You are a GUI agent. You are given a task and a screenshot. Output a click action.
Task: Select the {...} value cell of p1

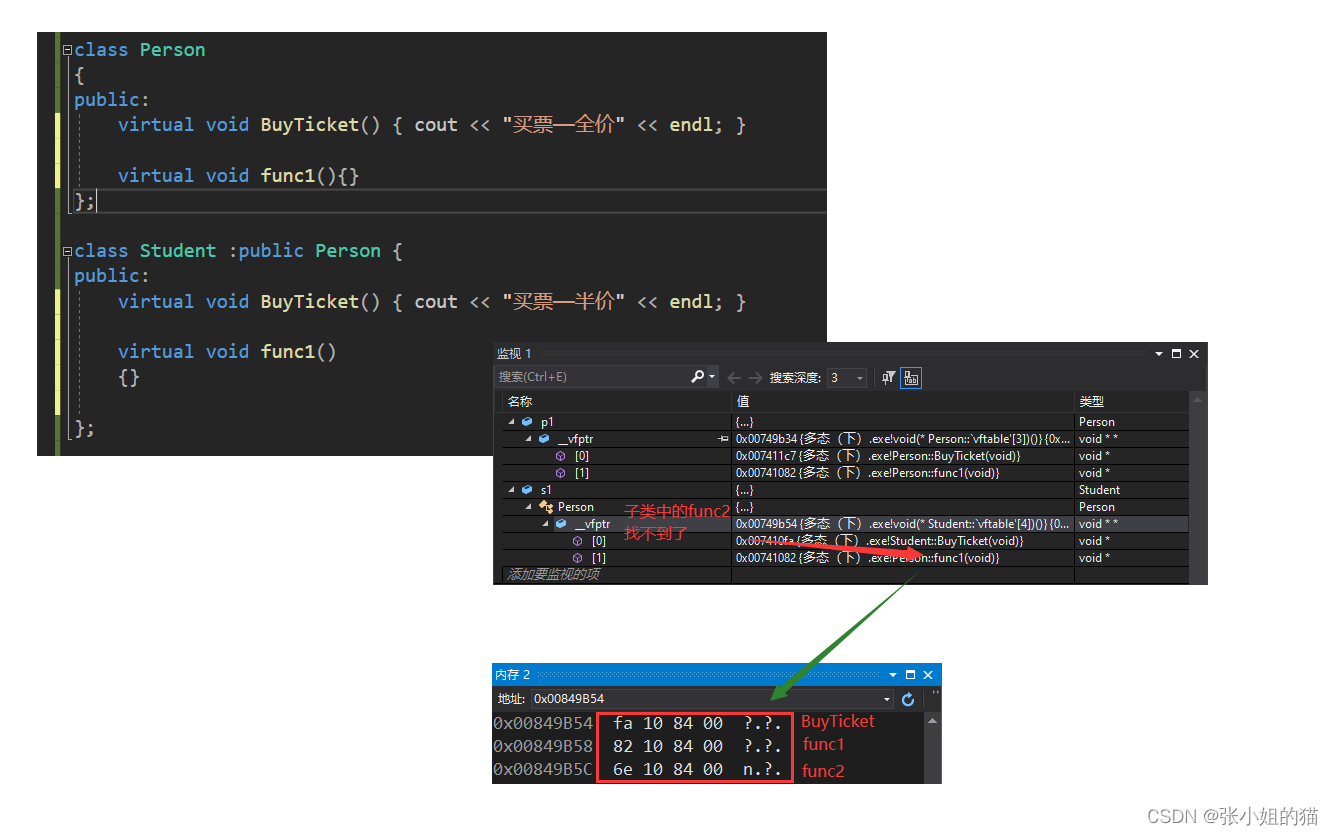(x=745, y=422)
